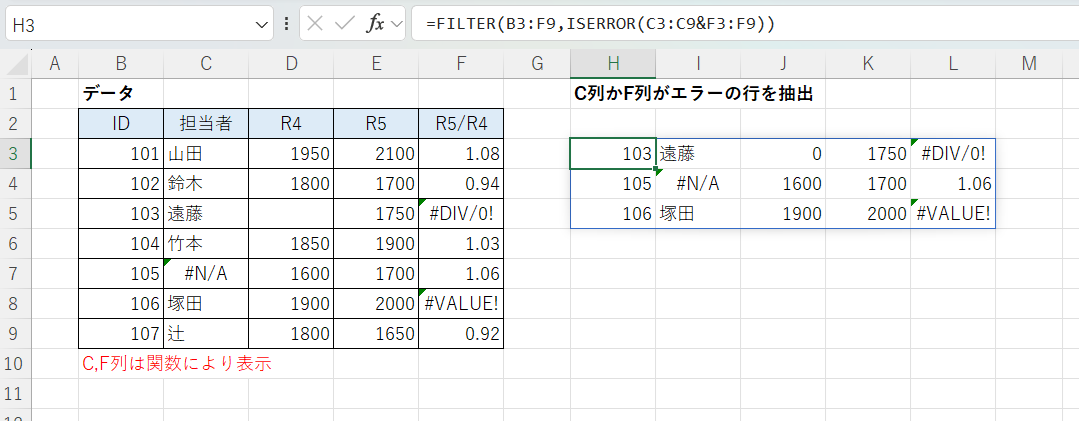Select column F header
Viewport: 1079px width, 421px height.
point(461,64)
